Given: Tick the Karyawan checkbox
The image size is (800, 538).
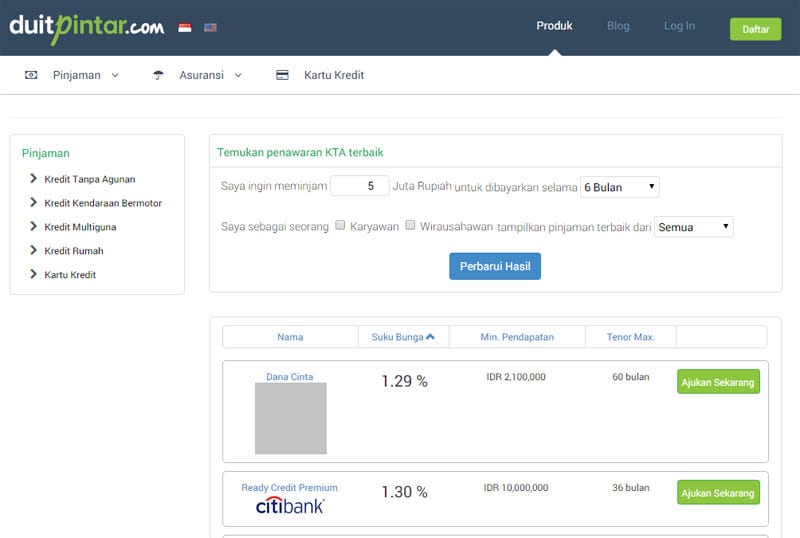Looking at the screenshot, I should pos(341,226).
